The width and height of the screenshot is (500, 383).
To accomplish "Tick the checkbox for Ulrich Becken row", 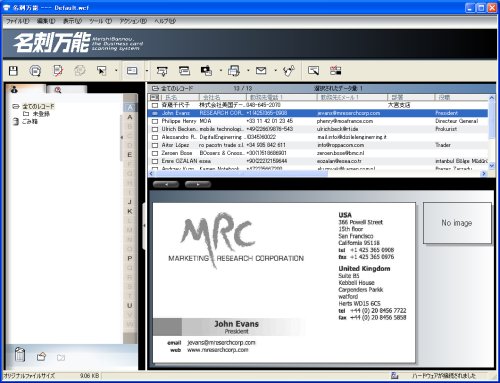I will [155, 129].
